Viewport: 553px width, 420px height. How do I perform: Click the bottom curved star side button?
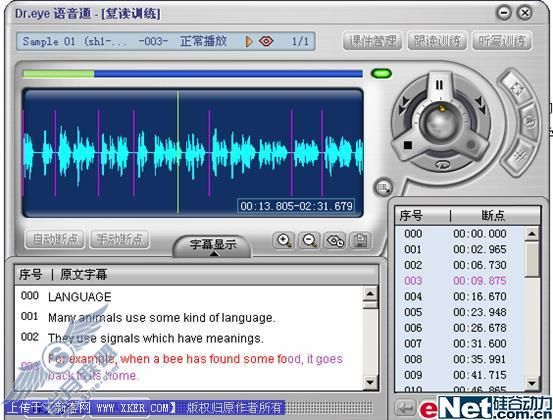click(x=519, y=155)
